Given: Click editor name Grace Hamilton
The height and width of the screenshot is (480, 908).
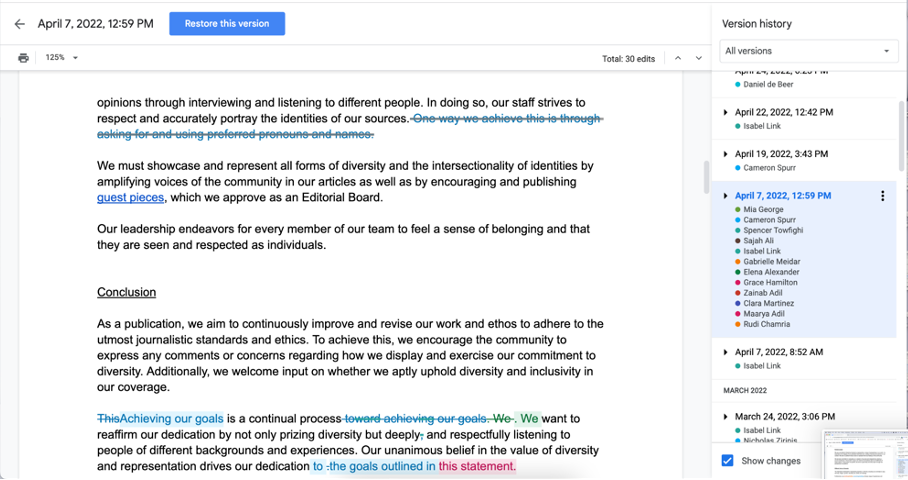Looking at the screenshot, I should (x=770, y=283).
